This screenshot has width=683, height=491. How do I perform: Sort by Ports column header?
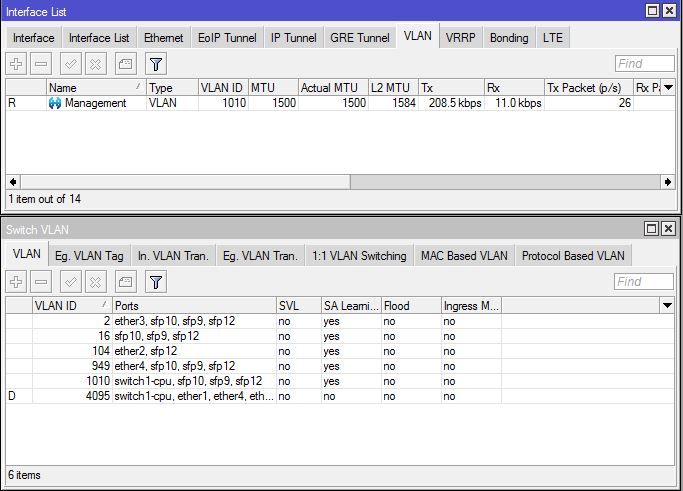[x=194, y=306]
